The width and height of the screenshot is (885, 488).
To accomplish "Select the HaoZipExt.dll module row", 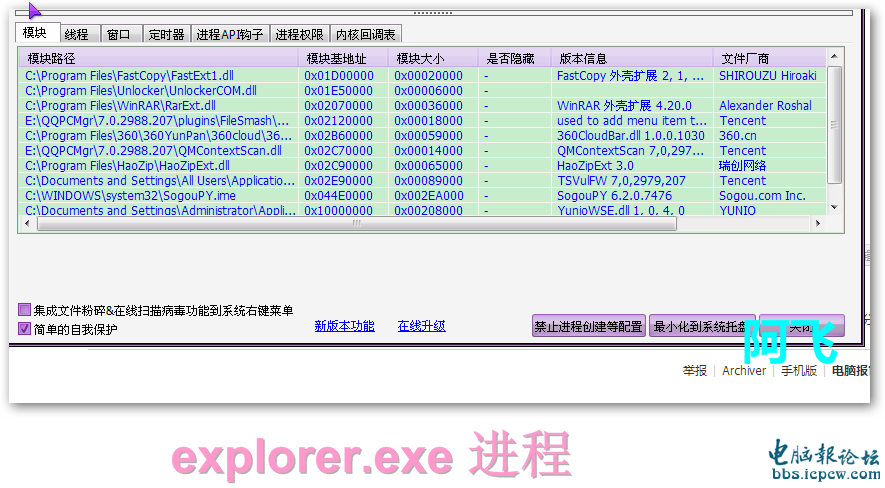I will click(423, 166).
